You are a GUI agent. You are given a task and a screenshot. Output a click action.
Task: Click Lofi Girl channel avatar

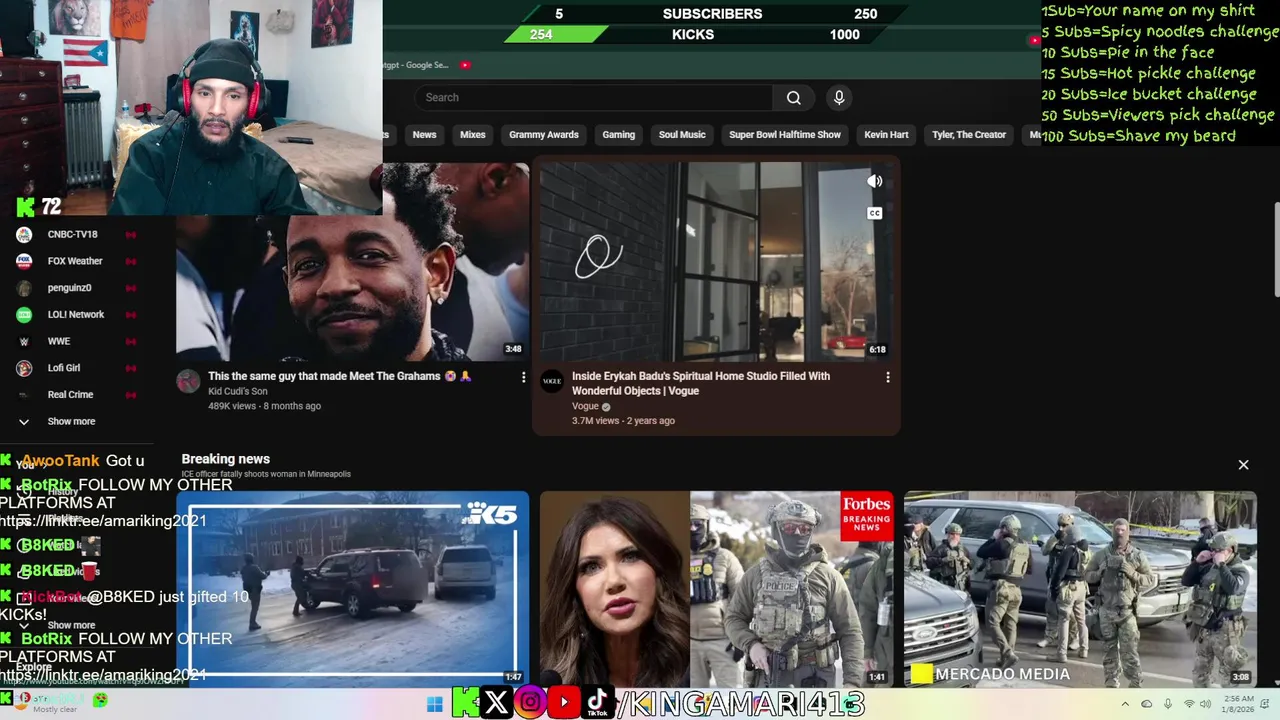(24, 368)
